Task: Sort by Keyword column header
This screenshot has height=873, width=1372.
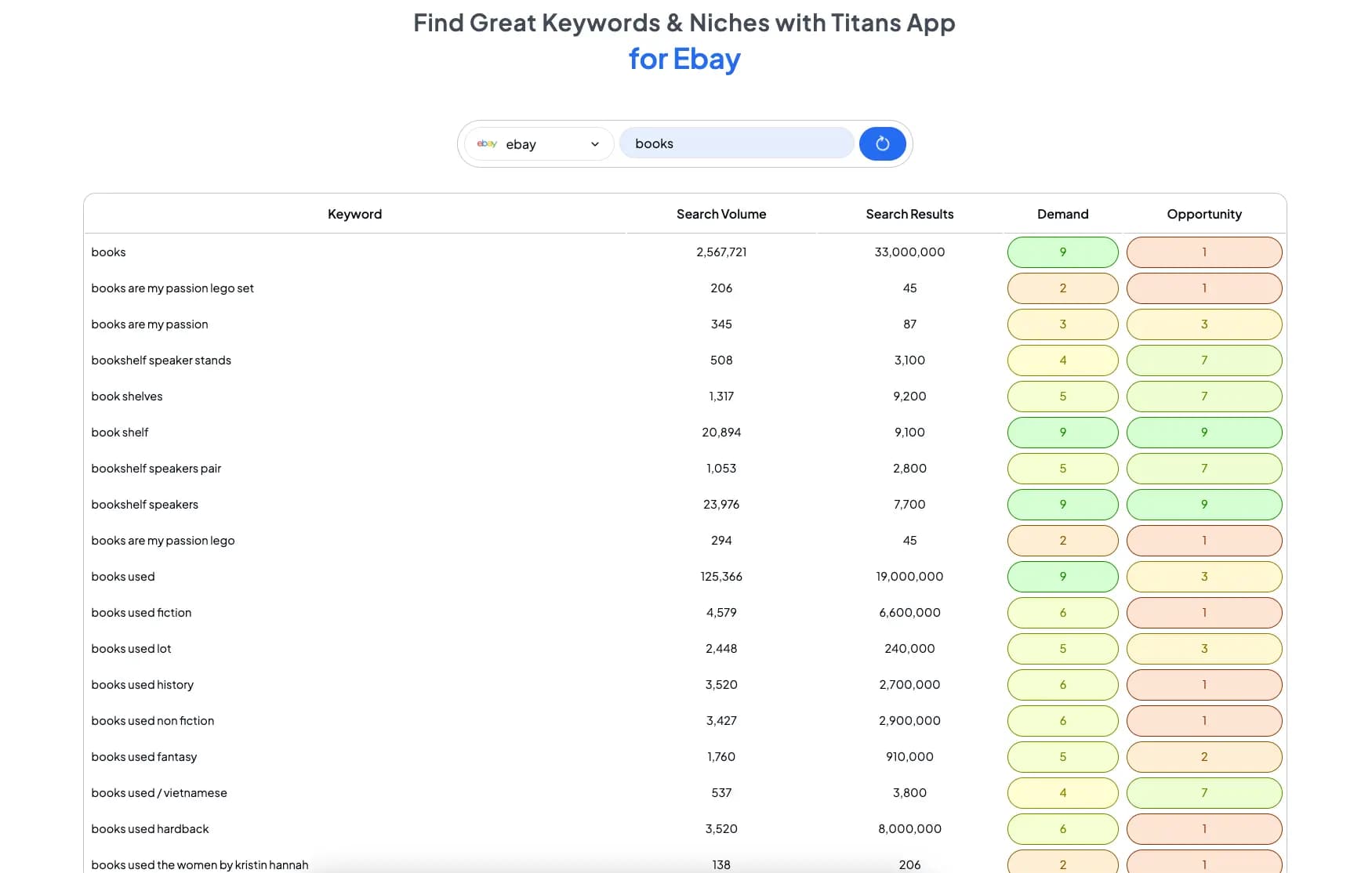Action: pos(354,214)
